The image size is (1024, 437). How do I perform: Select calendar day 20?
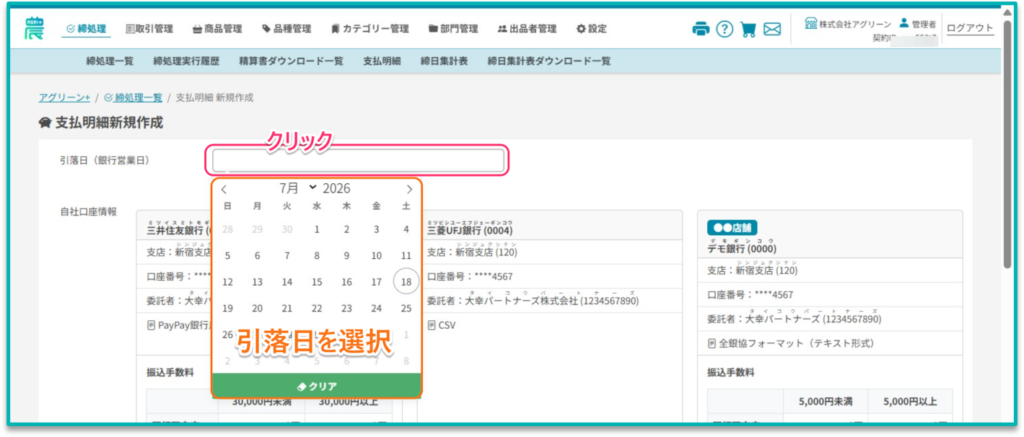(x=257, y=308)
